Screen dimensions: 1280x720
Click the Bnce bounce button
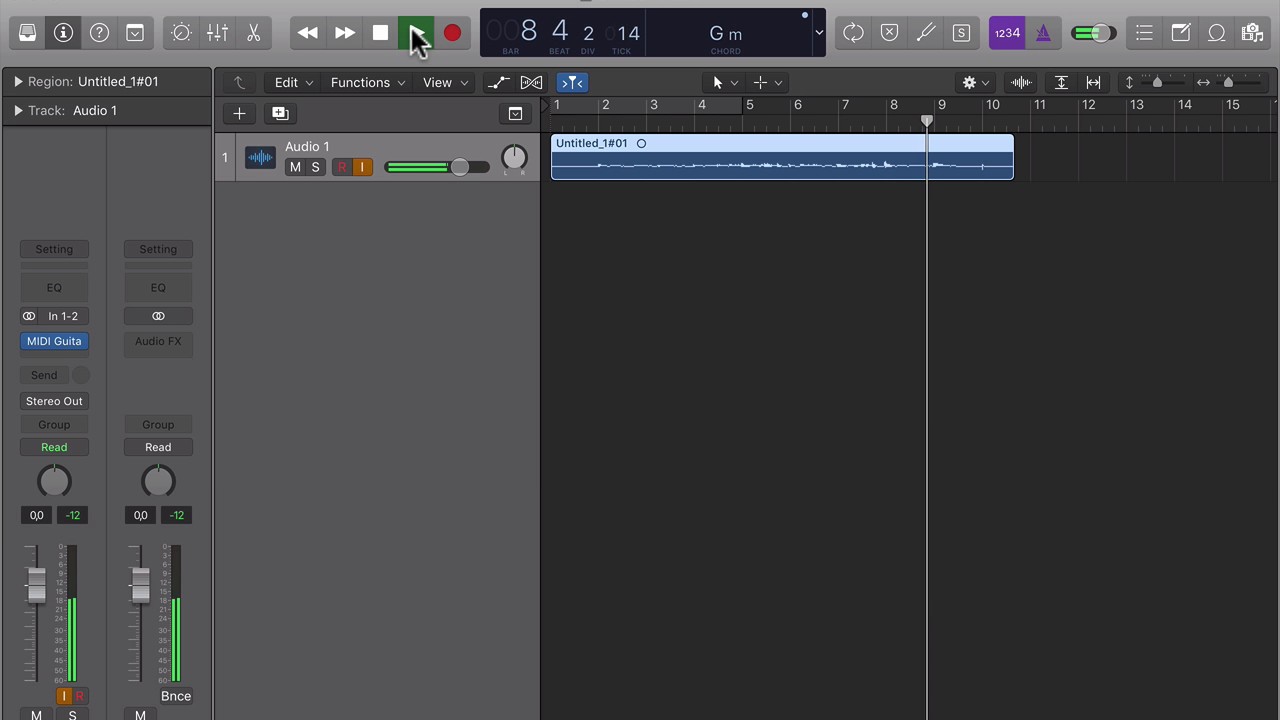[176, 696]
